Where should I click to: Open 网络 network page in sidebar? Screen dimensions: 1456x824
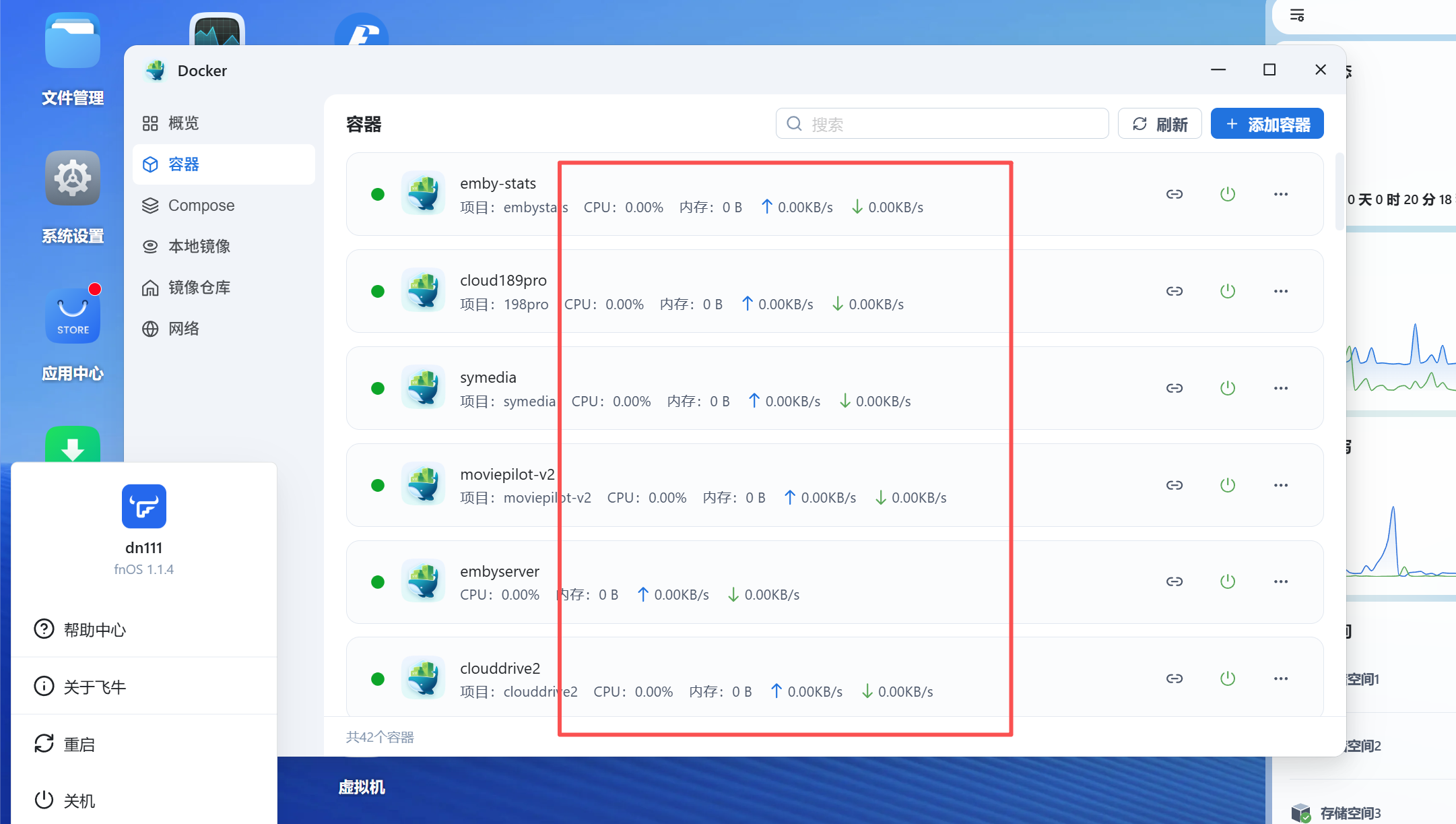pyautogui.click(x=183, y=329)
